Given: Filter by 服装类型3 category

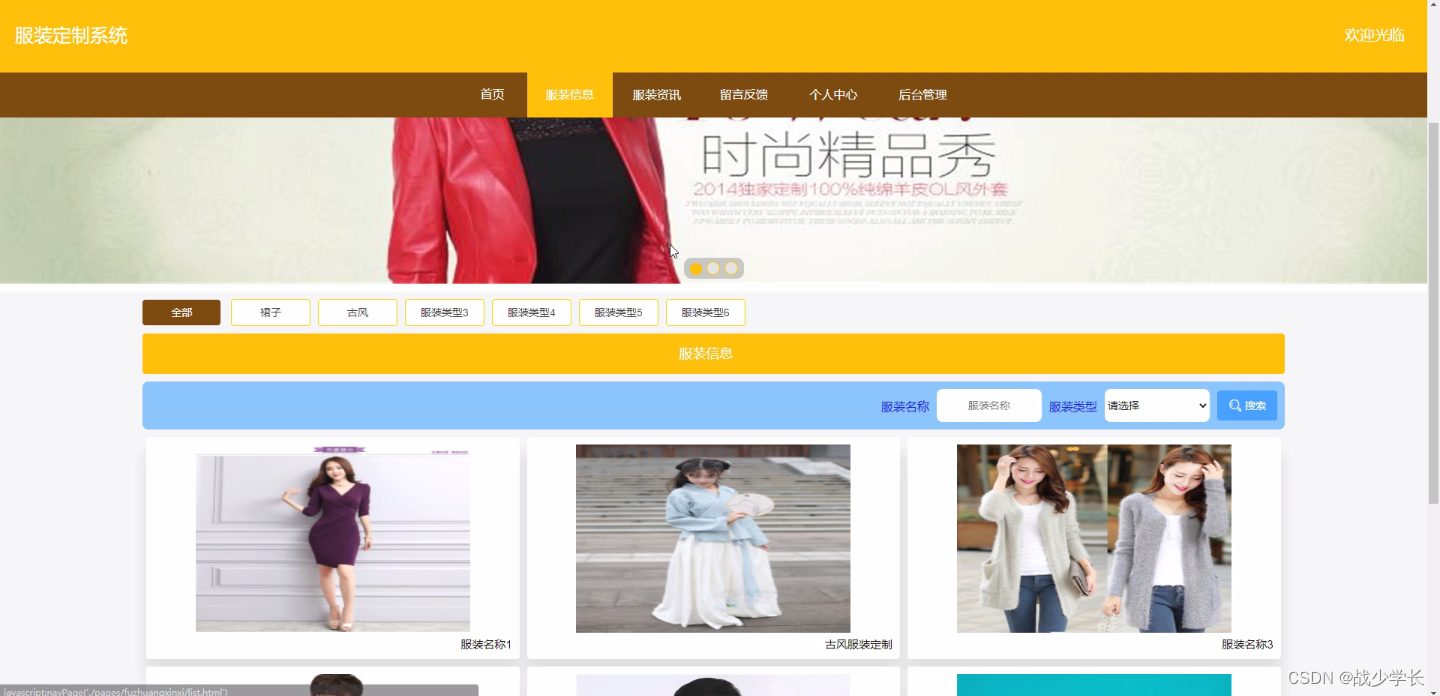Looking at the screenshot, I should 445,313.
